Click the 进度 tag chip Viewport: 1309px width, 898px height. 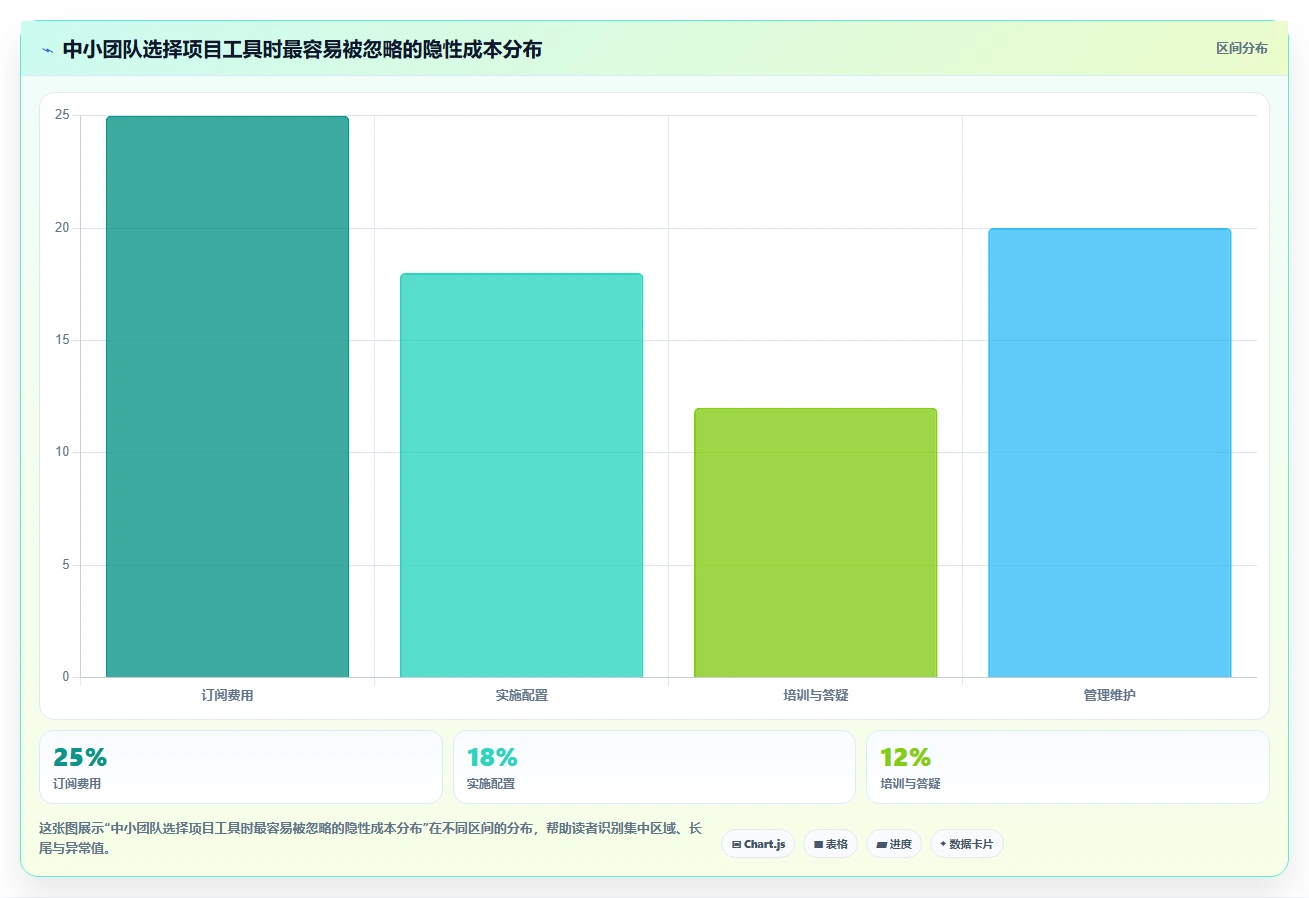(x=894, y=844)
